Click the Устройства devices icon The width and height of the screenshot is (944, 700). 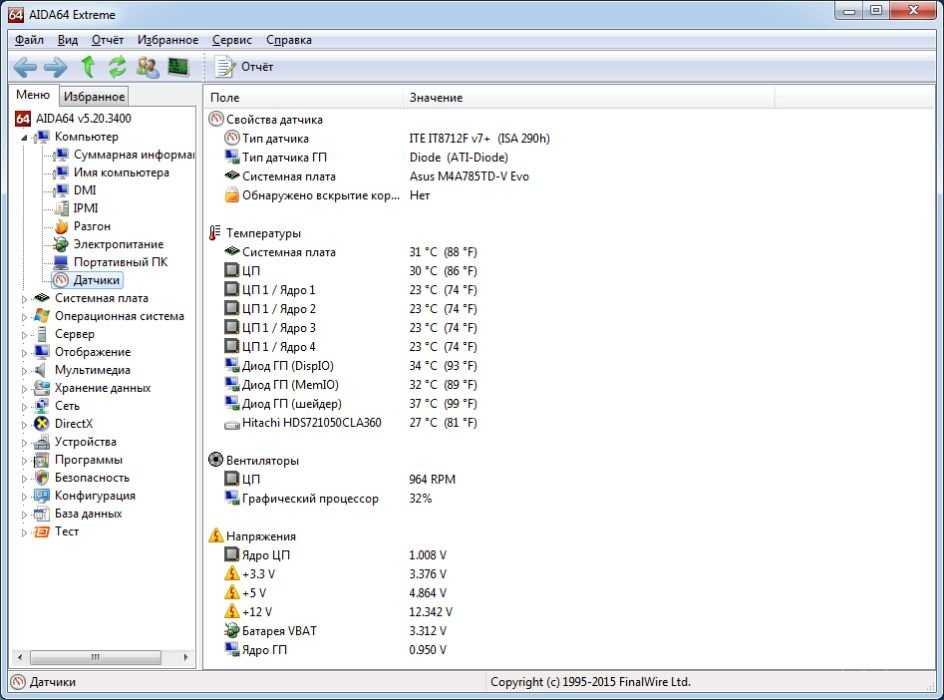coord(42,442)
